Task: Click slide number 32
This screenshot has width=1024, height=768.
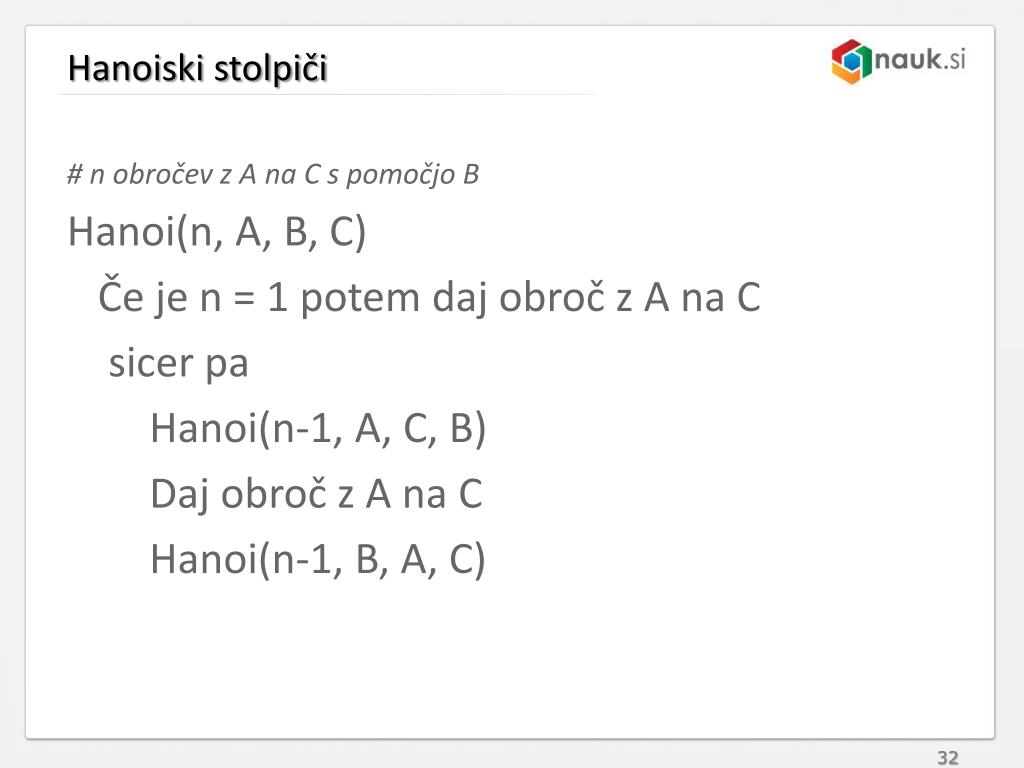Action: (x=948, y=758)
